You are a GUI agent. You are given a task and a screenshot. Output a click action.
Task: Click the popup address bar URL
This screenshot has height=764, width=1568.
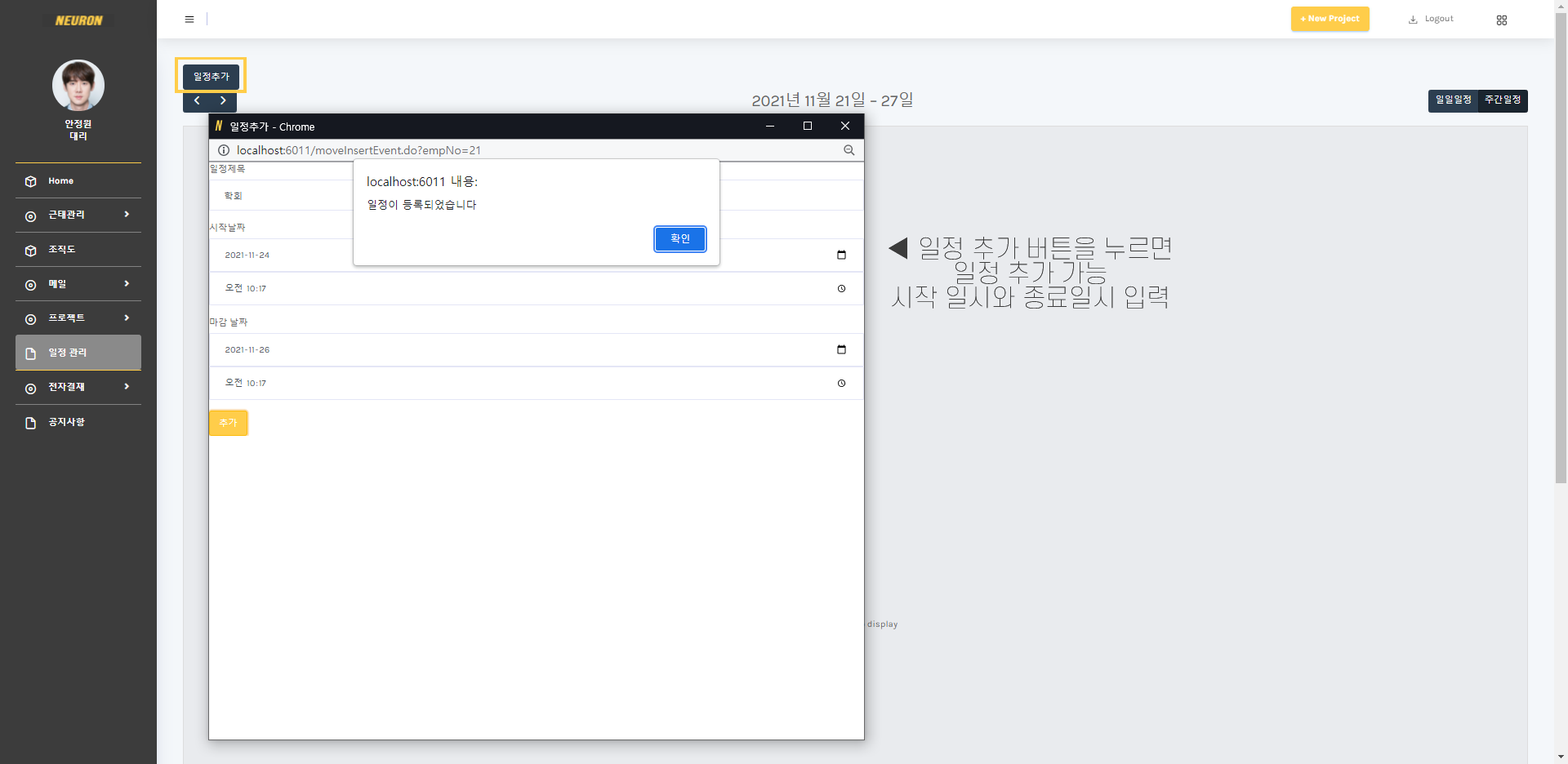pyautogui.click(x=359, y=150)
